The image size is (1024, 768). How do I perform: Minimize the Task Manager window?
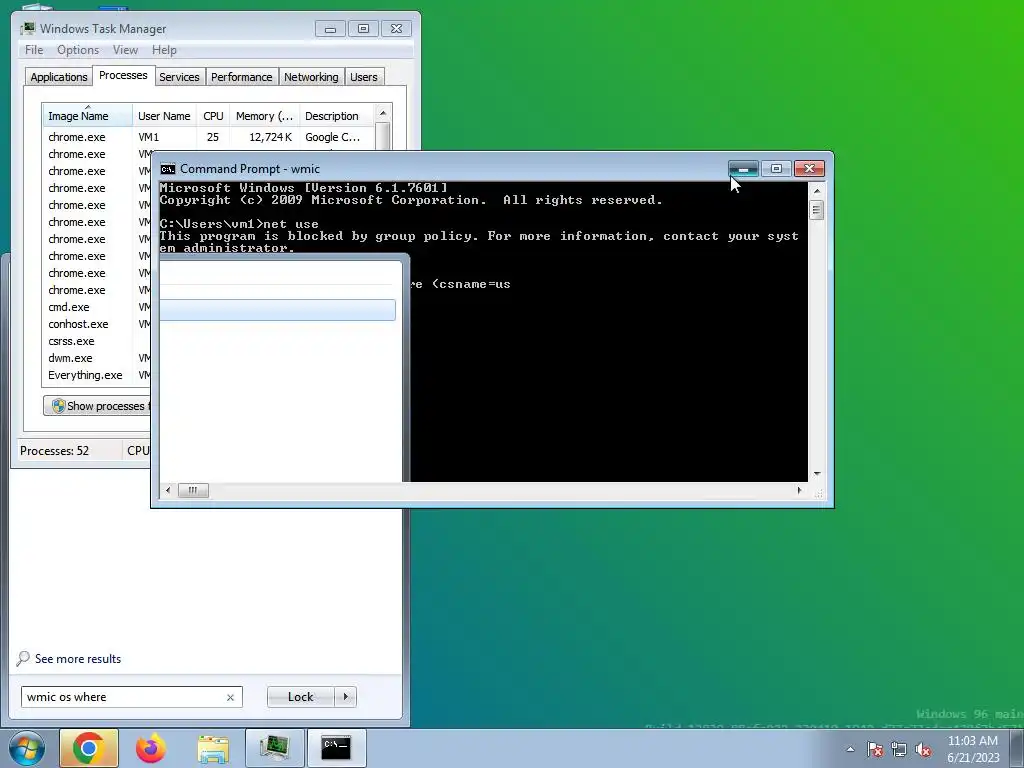pos(330,29)
